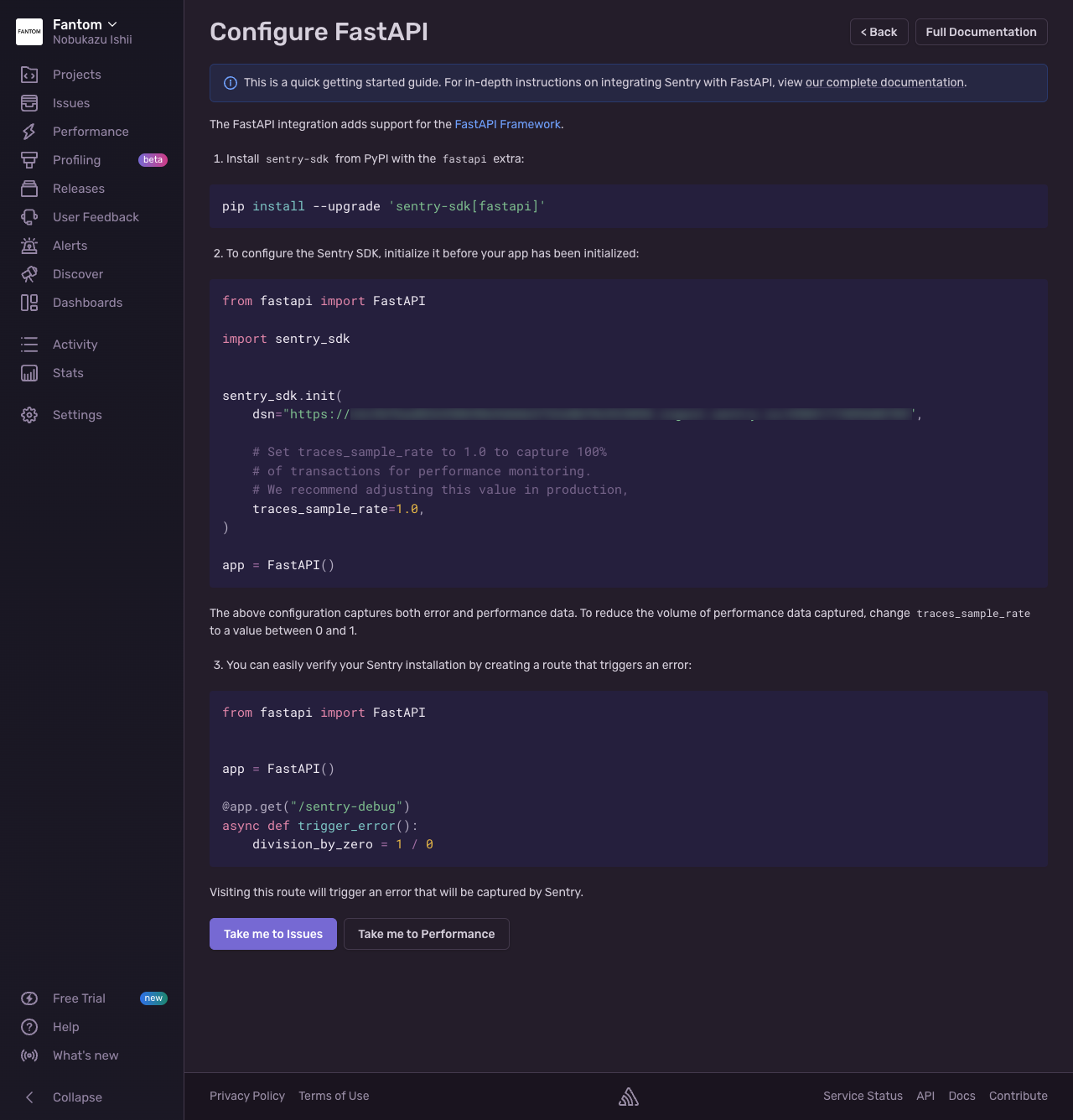Open the Dashboards icon
The height and width of the screenshot is (1120, 1073).
tap(29, 303)
